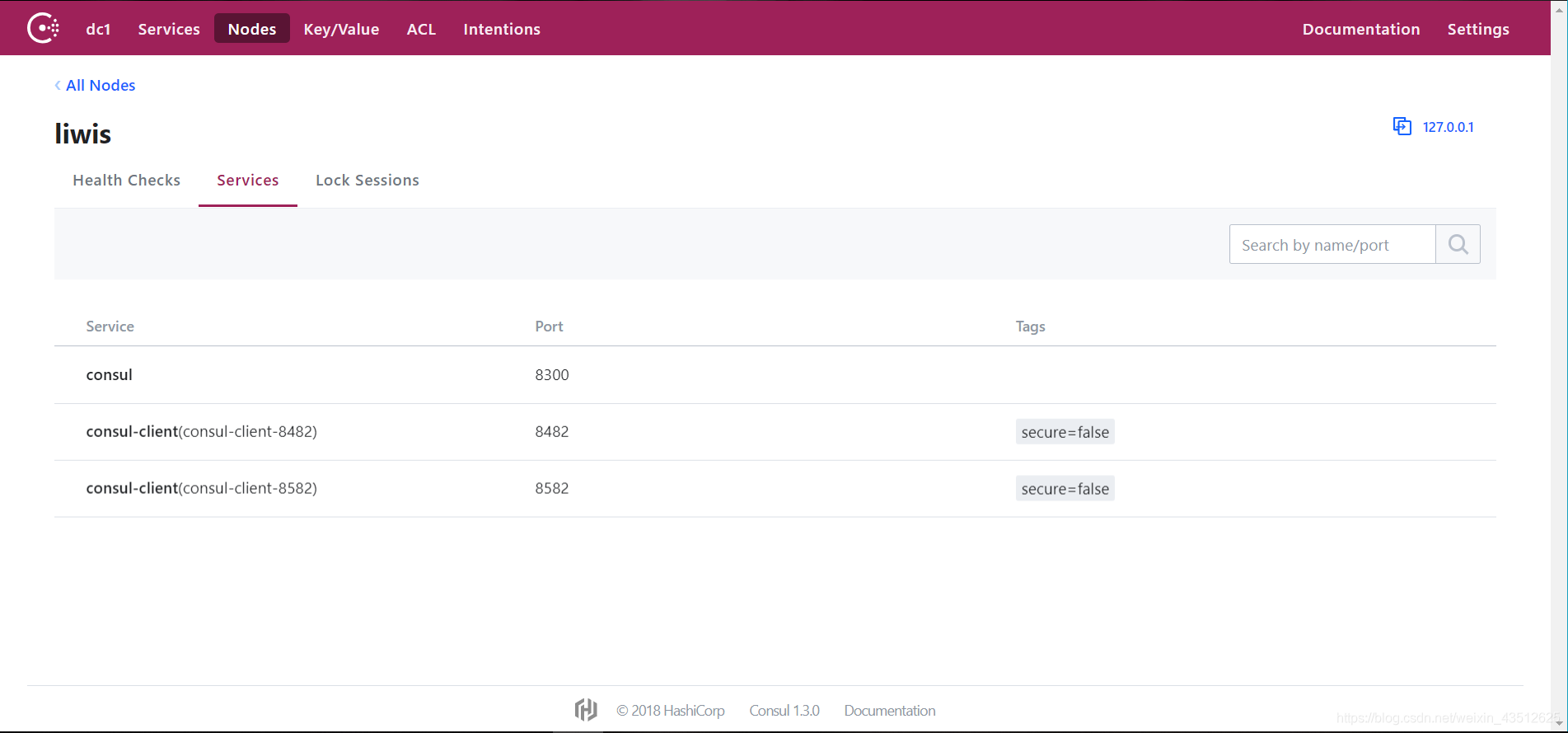
Task: Select the node Services tab
Action: [x=248, y=180]
